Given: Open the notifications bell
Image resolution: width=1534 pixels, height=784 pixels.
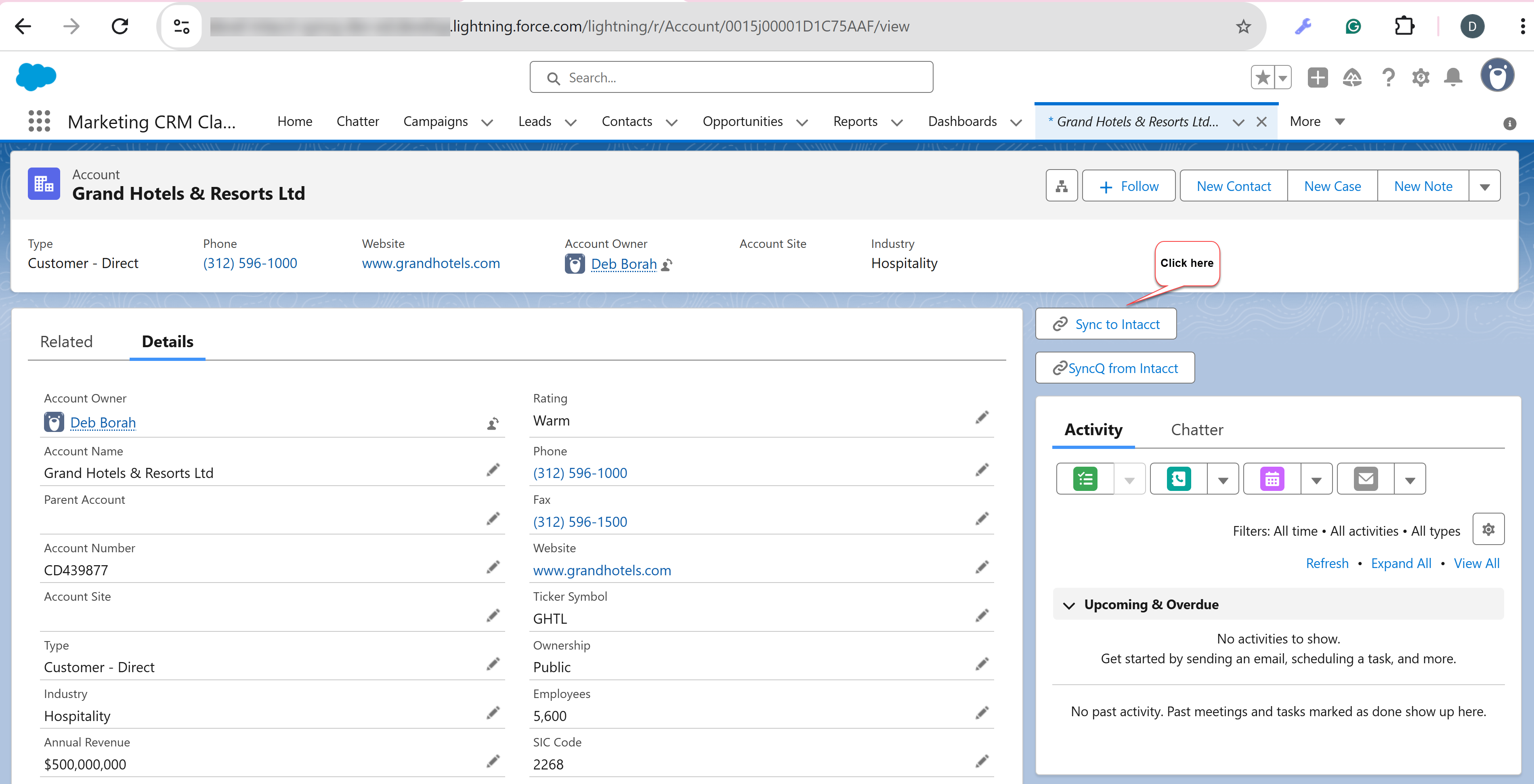Looking at the screenshot, I should click(x=1453, y=78).
